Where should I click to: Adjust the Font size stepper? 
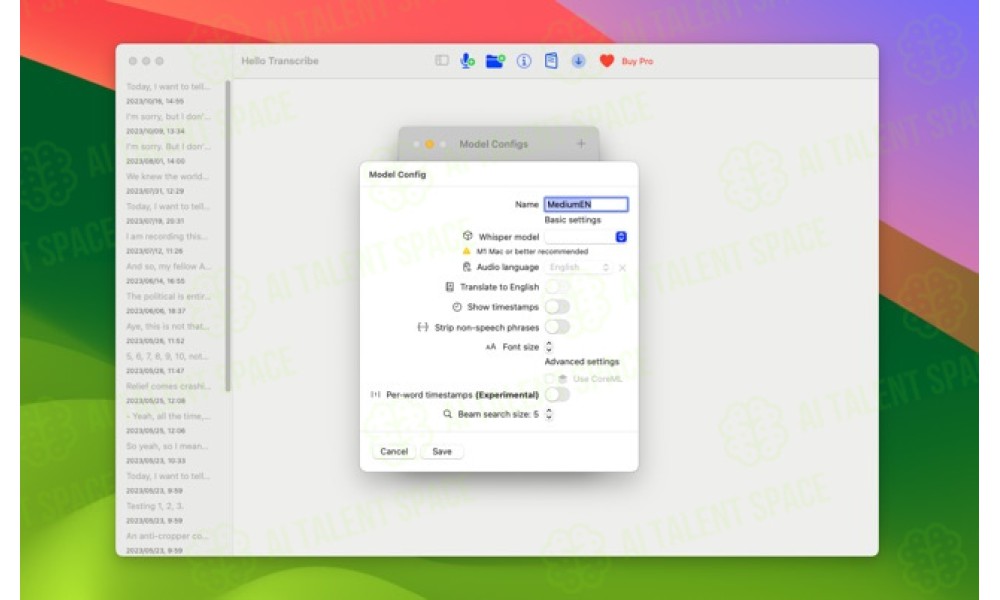pos(549,347)
